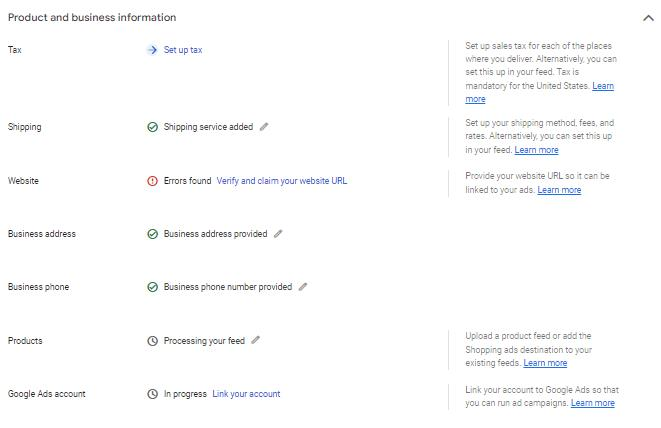This screenshot has height=428, width=661.
Task: Open Learn more about linking Google Ads
Action: 592,403
